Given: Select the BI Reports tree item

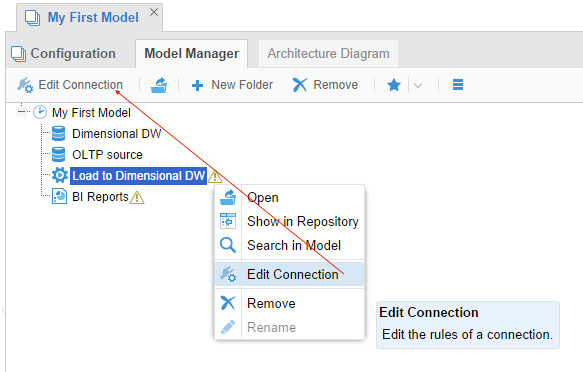Looking at the screenshot, I should (x=100, y=197).
